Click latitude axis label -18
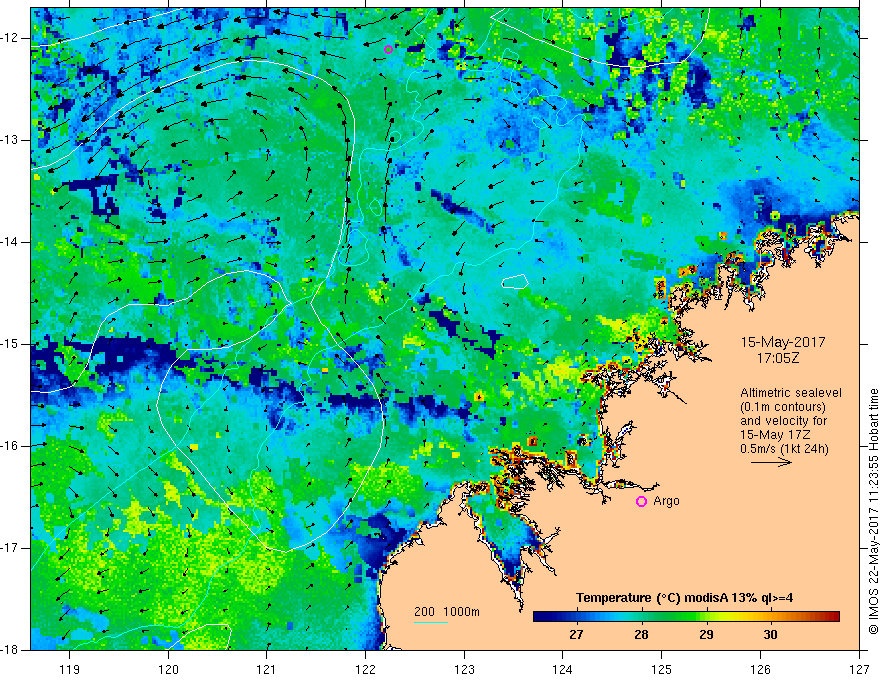The image size is (880, 680). pyautogui.click(x=10, y=650)
